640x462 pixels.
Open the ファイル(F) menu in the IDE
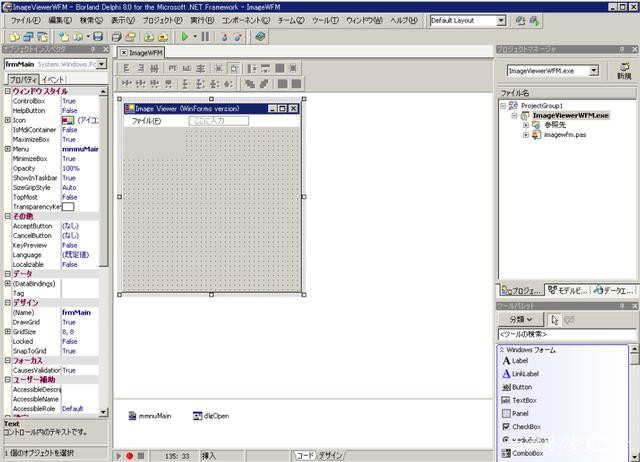[x=25, y=20]
